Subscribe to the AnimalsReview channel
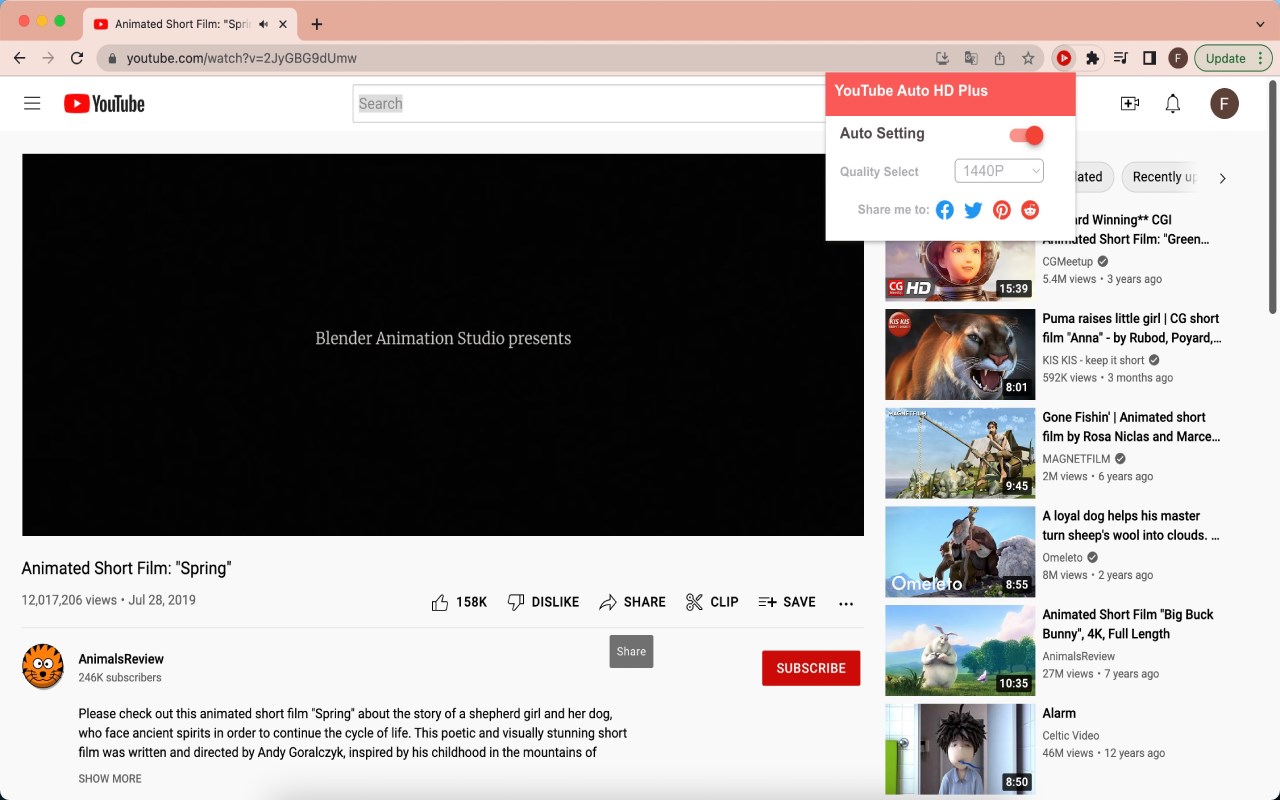1280x800 pixels. [x=811, y=668]
